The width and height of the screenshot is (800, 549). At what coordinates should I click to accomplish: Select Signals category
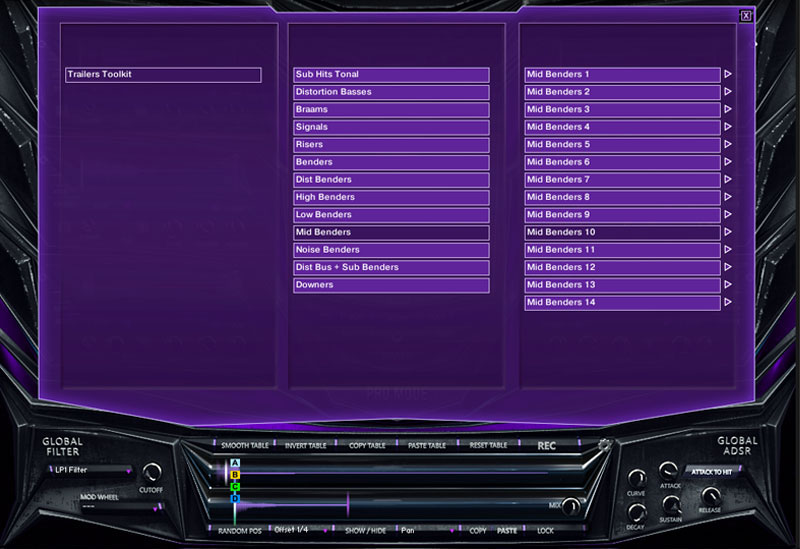click(391, 127)
